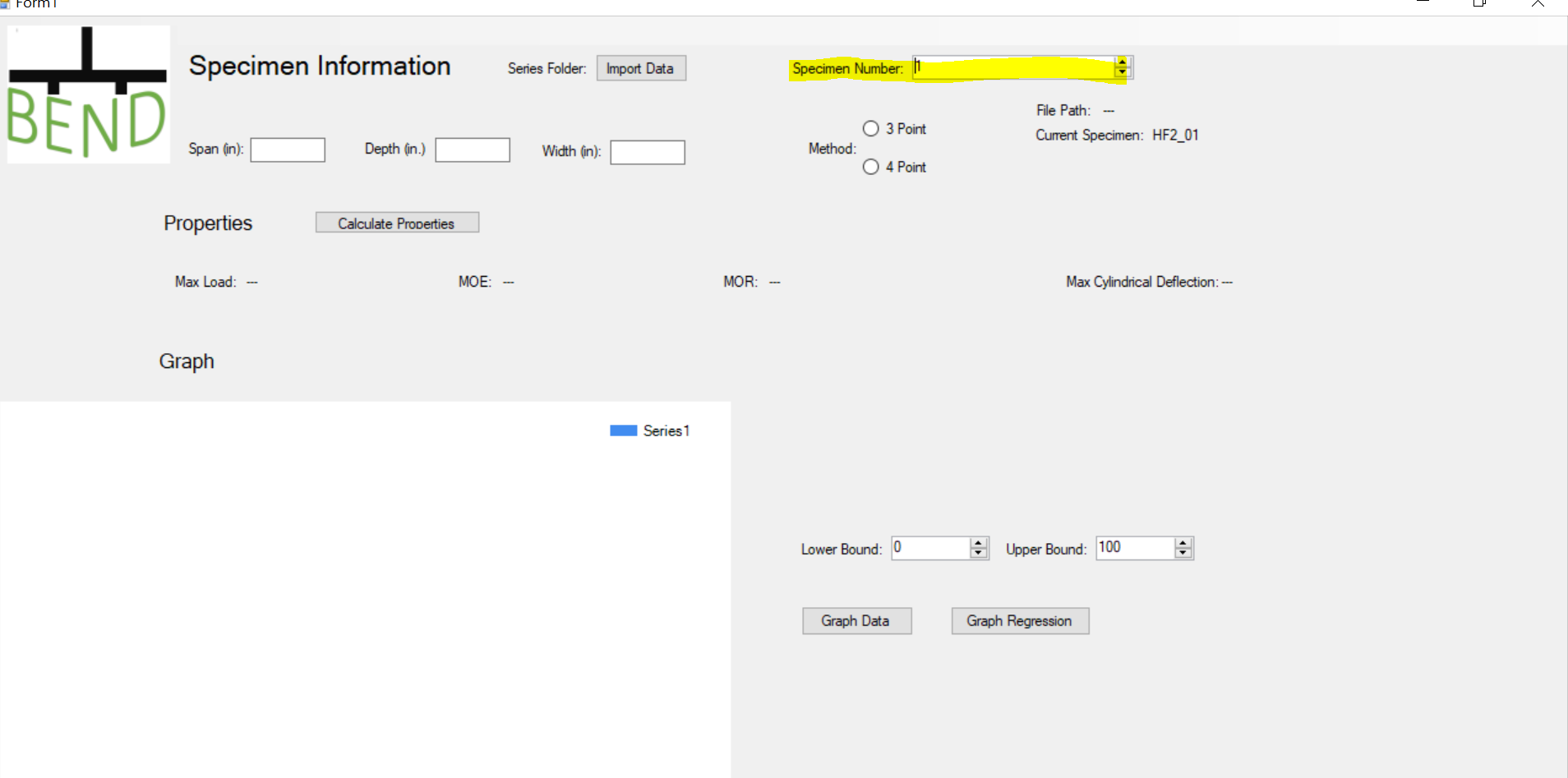Click the File Path label

[x=1063, y=110]
